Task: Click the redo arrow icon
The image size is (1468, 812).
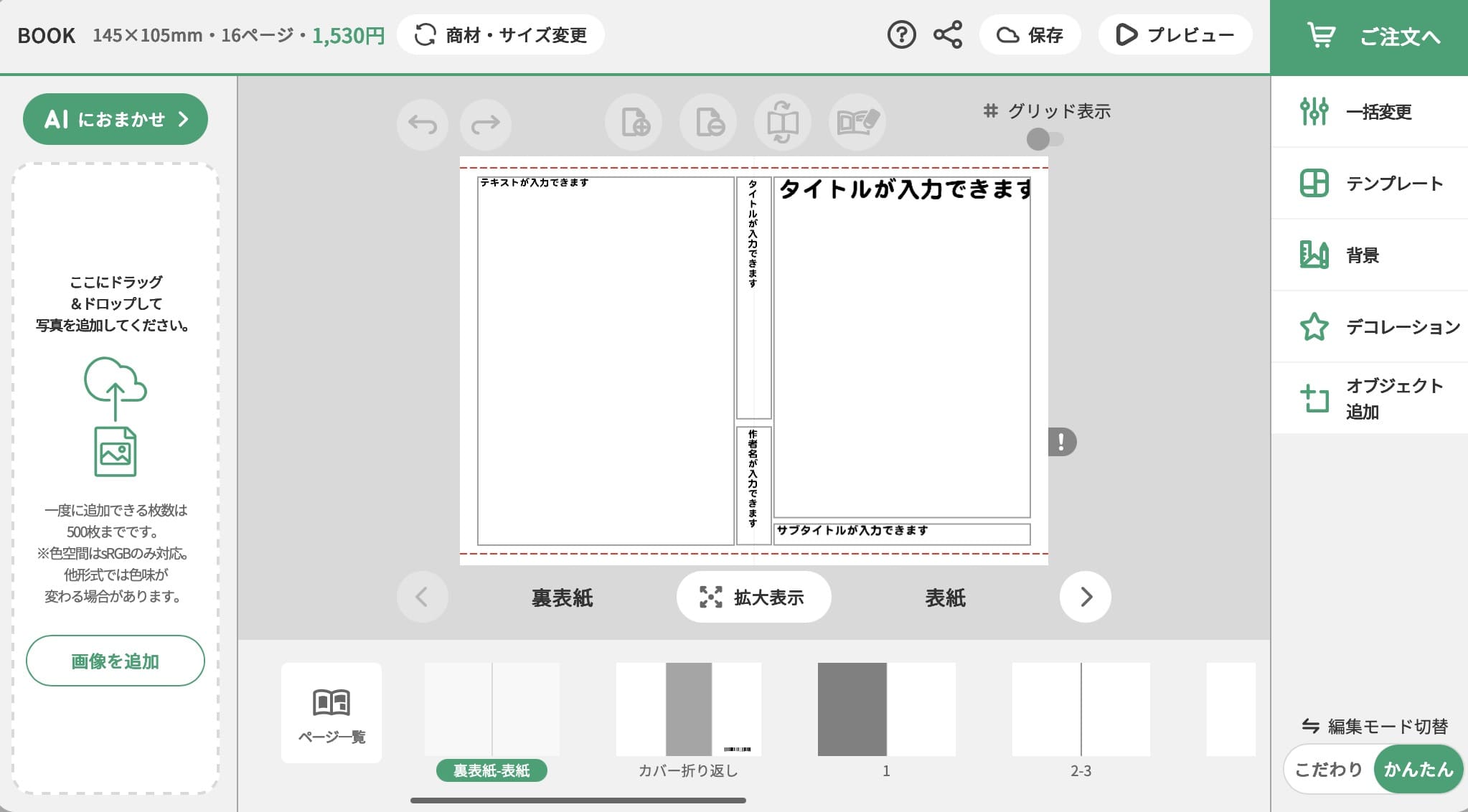Action: (486, 124)
